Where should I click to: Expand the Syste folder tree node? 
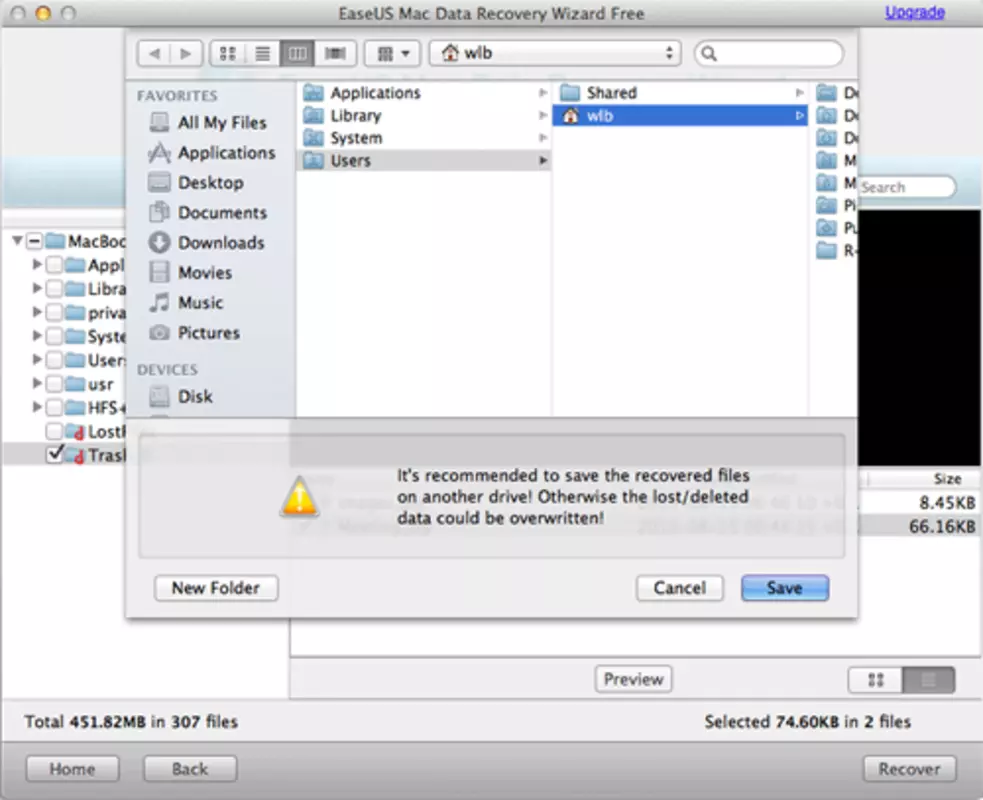click(x=38, y=335)
